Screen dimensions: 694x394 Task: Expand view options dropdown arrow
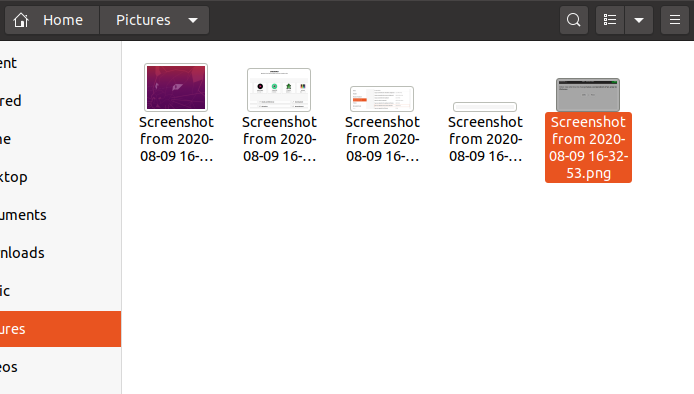pos(639,20)
